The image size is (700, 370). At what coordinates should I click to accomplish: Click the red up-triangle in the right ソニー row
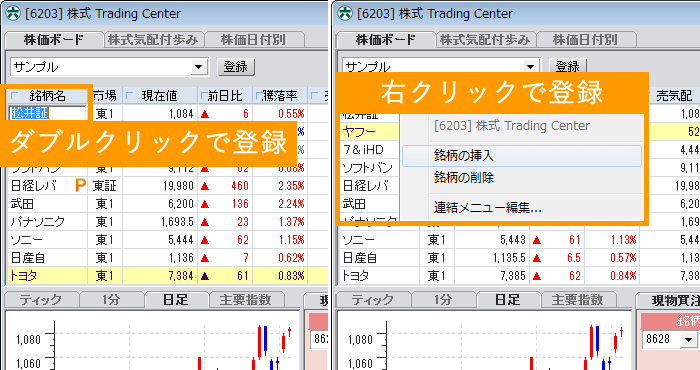click(537, 240)
